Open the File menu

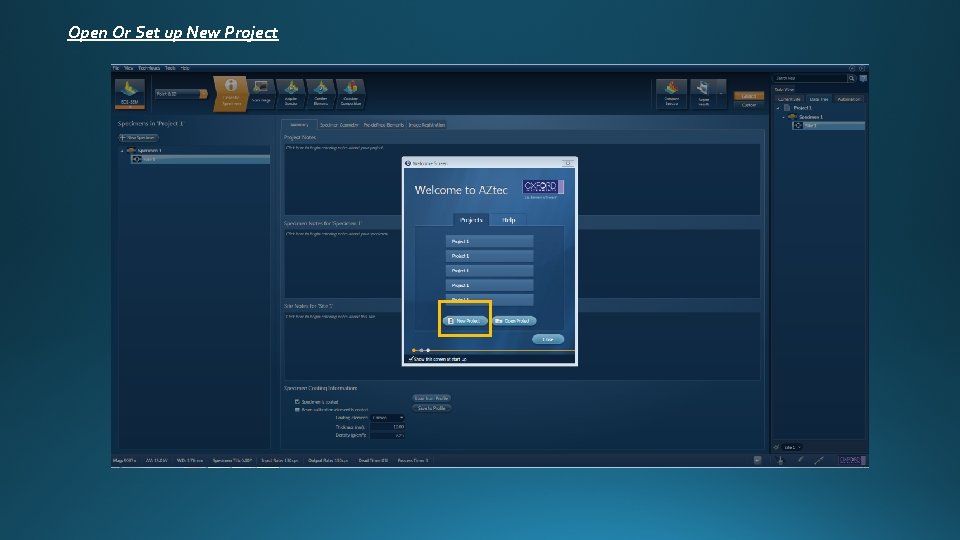(116, 68)
